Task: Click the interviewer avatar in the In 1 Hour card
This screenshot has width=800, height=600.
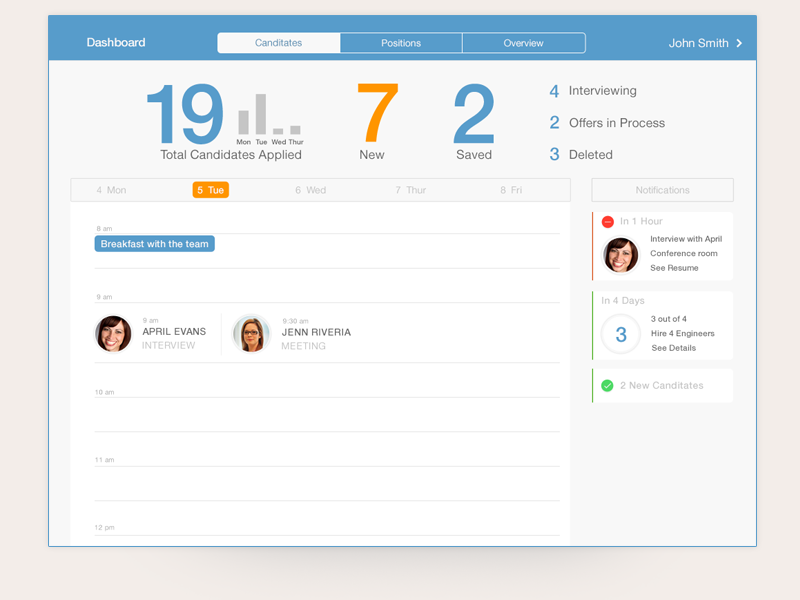Action: tap(621, 255)
